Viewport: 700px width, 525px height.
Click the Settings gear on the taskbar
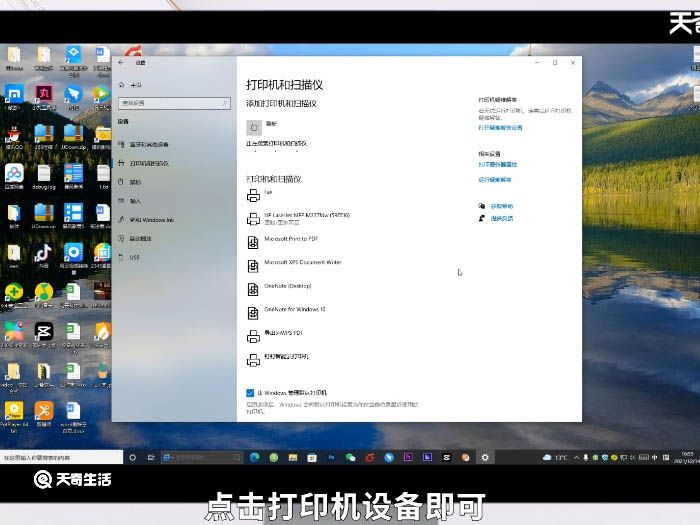click(485, 457)
